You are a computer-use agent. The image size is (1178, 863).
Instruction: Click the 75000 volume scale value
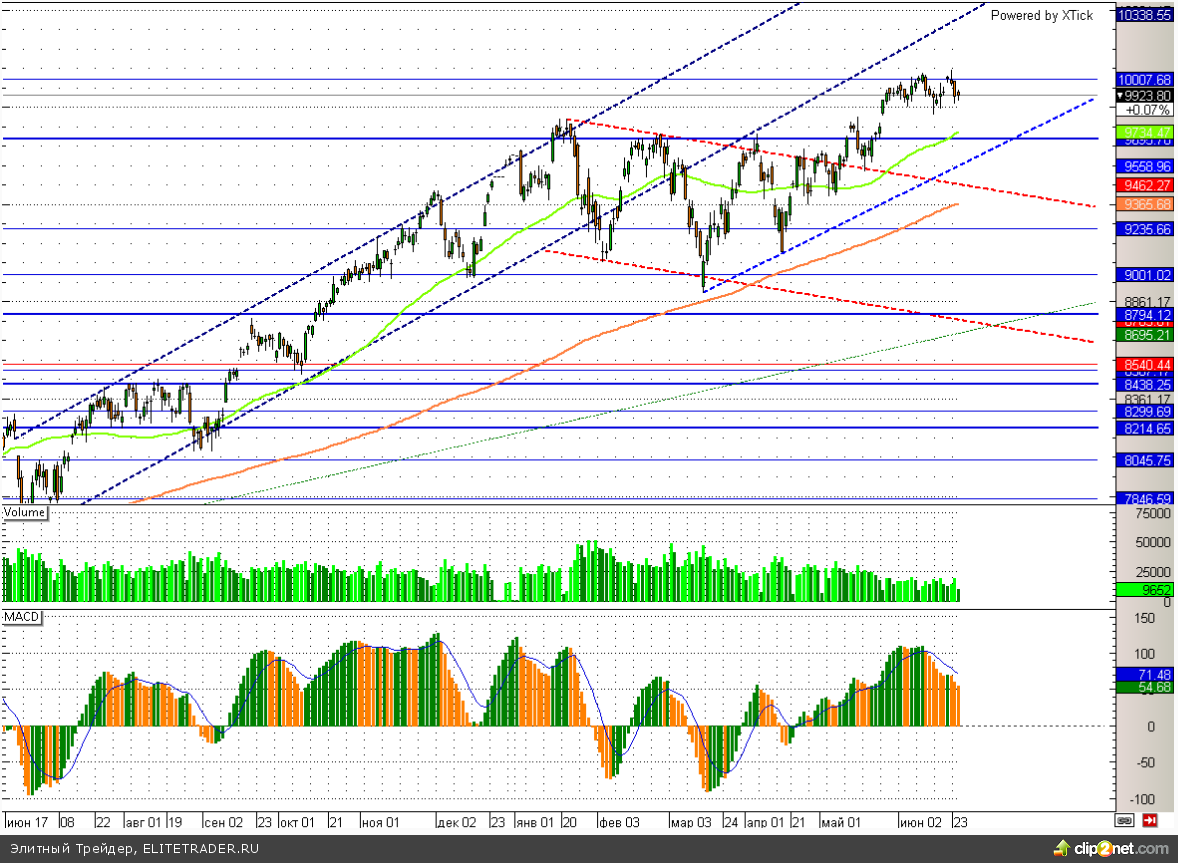click(x=1153, y=513)
